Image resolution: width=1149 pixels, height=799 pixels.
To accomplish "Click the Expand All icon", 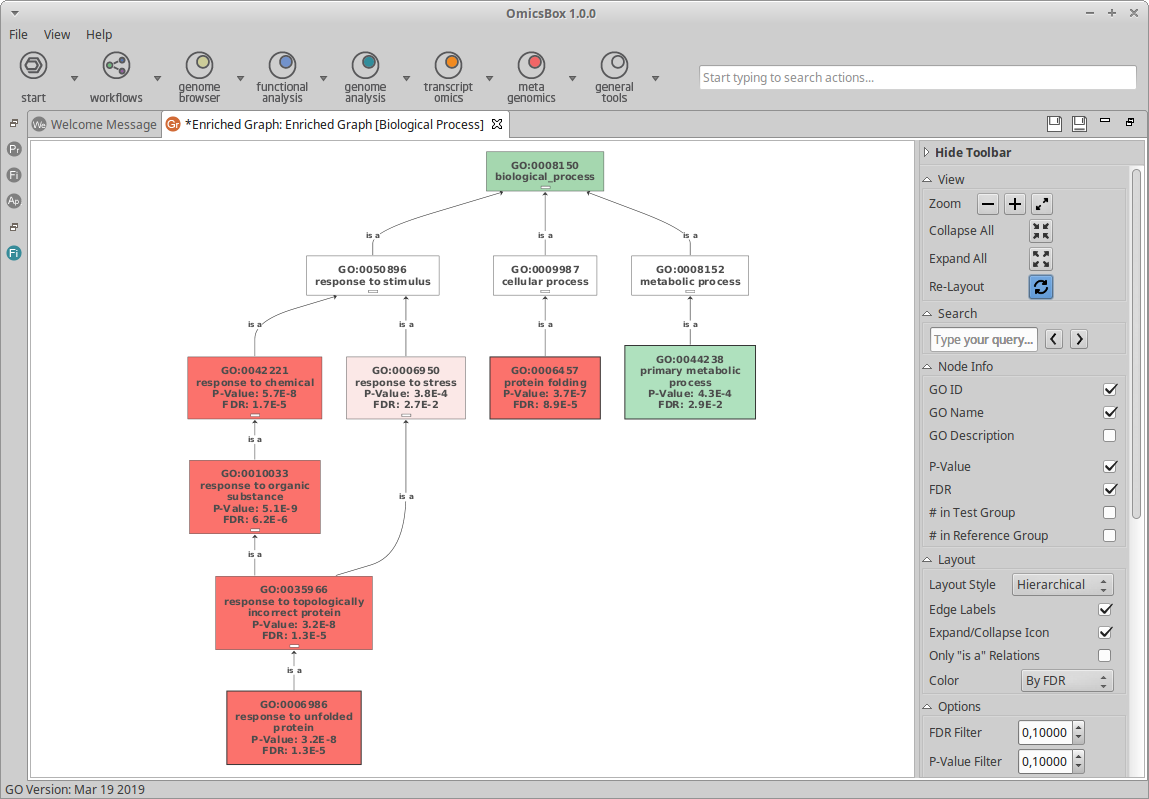I will click(1041, 259).
